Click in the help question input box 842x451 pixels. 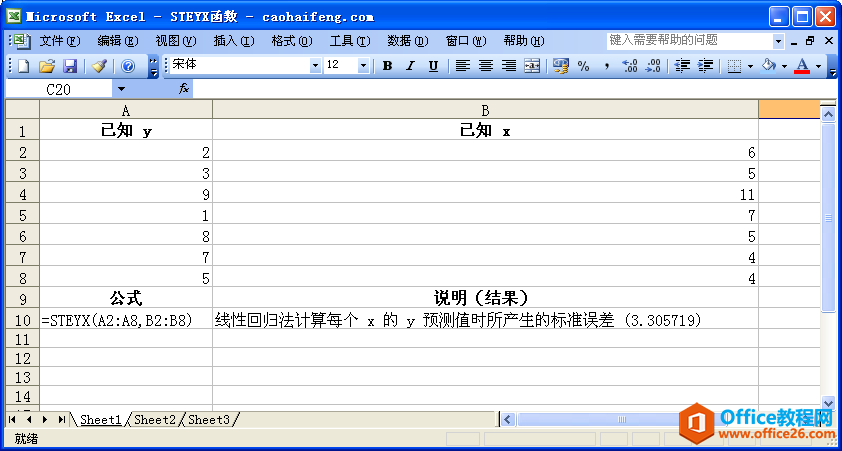pyautogui.click(x=689, y=41)
